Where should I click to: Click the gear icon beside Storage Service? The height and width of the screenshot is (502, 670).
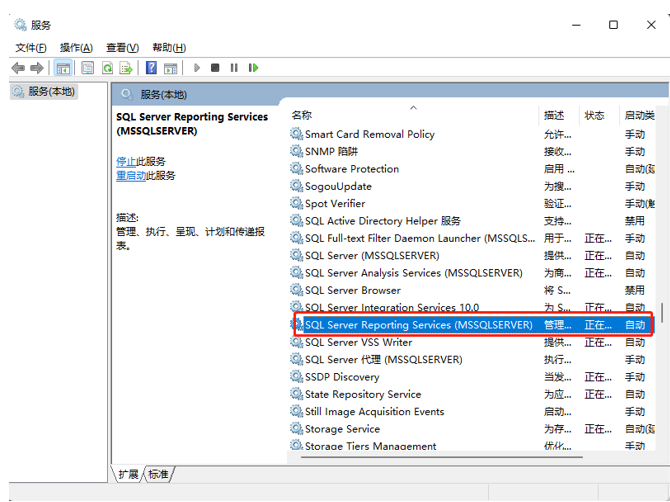click(x=297, y=429)
